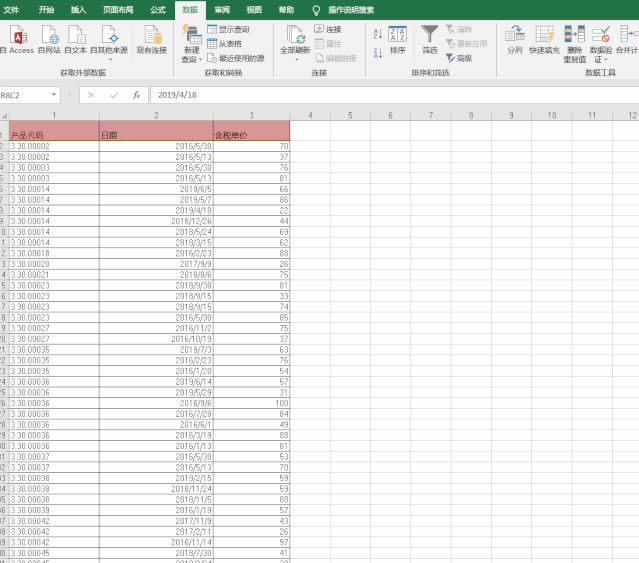
Task: Sort ascending with the A-to-Z icon
Action: point(378,34)
